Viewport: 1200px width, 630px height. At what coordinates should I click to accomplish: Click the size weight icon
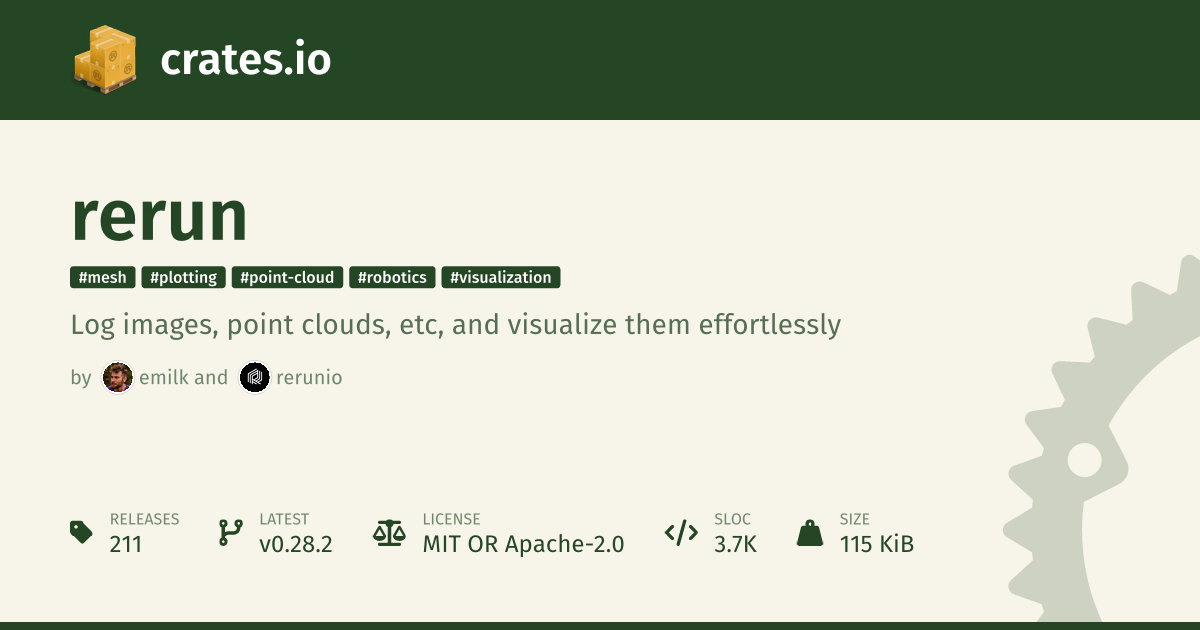809,532
